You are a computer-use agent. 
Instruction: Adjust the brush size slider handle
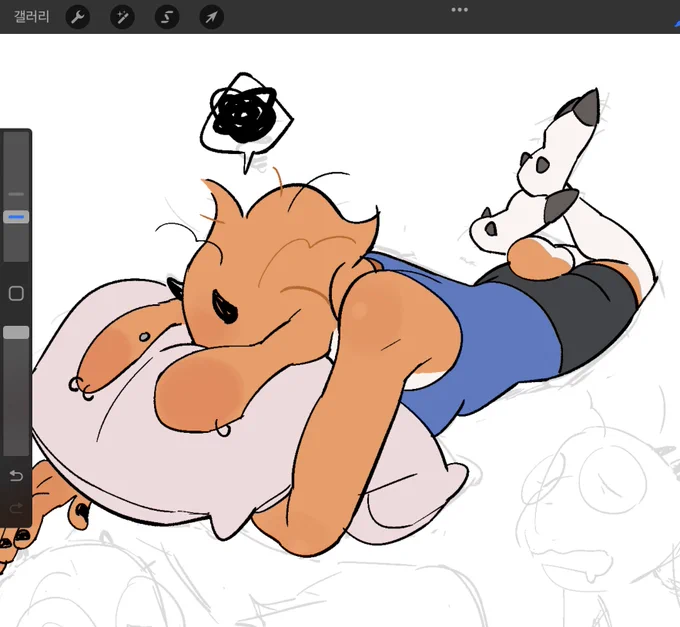(16, 217)
